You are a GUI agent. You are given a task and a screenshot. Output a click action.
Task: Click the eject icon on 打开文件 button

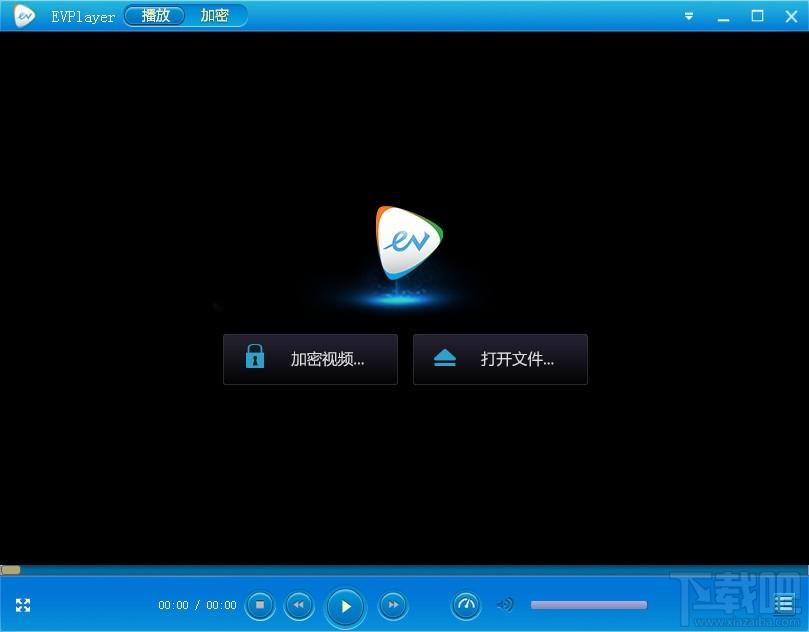pos(445,358)
